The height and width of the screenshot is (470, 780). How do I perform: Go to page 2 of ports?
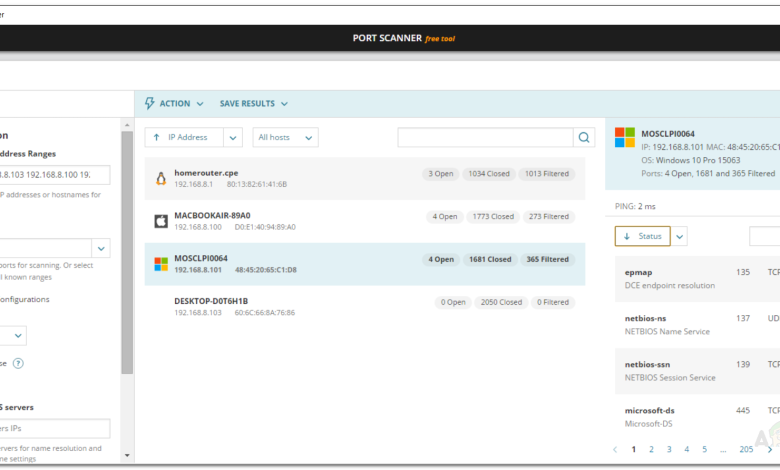click(x=651, y=449)
